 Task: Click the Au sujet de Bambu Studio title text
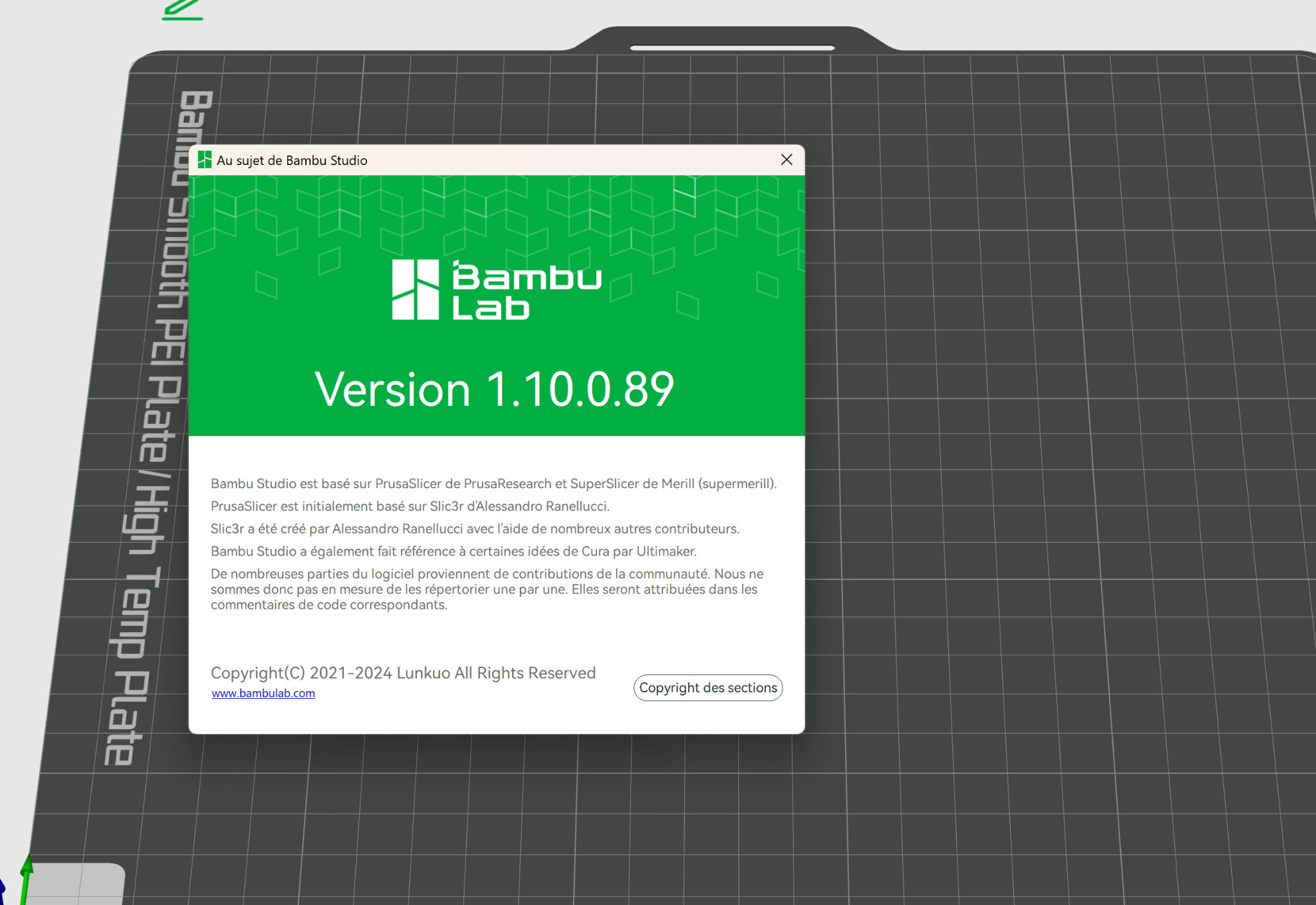(x=292, y=161)
